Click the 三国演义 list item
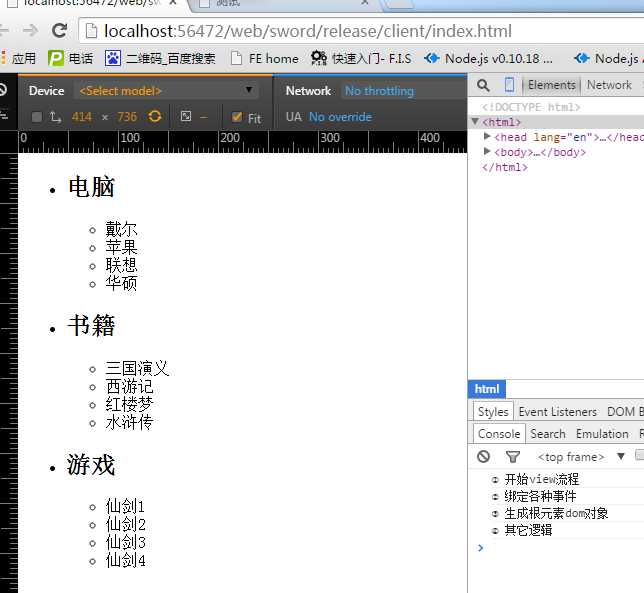 (137, 368)
